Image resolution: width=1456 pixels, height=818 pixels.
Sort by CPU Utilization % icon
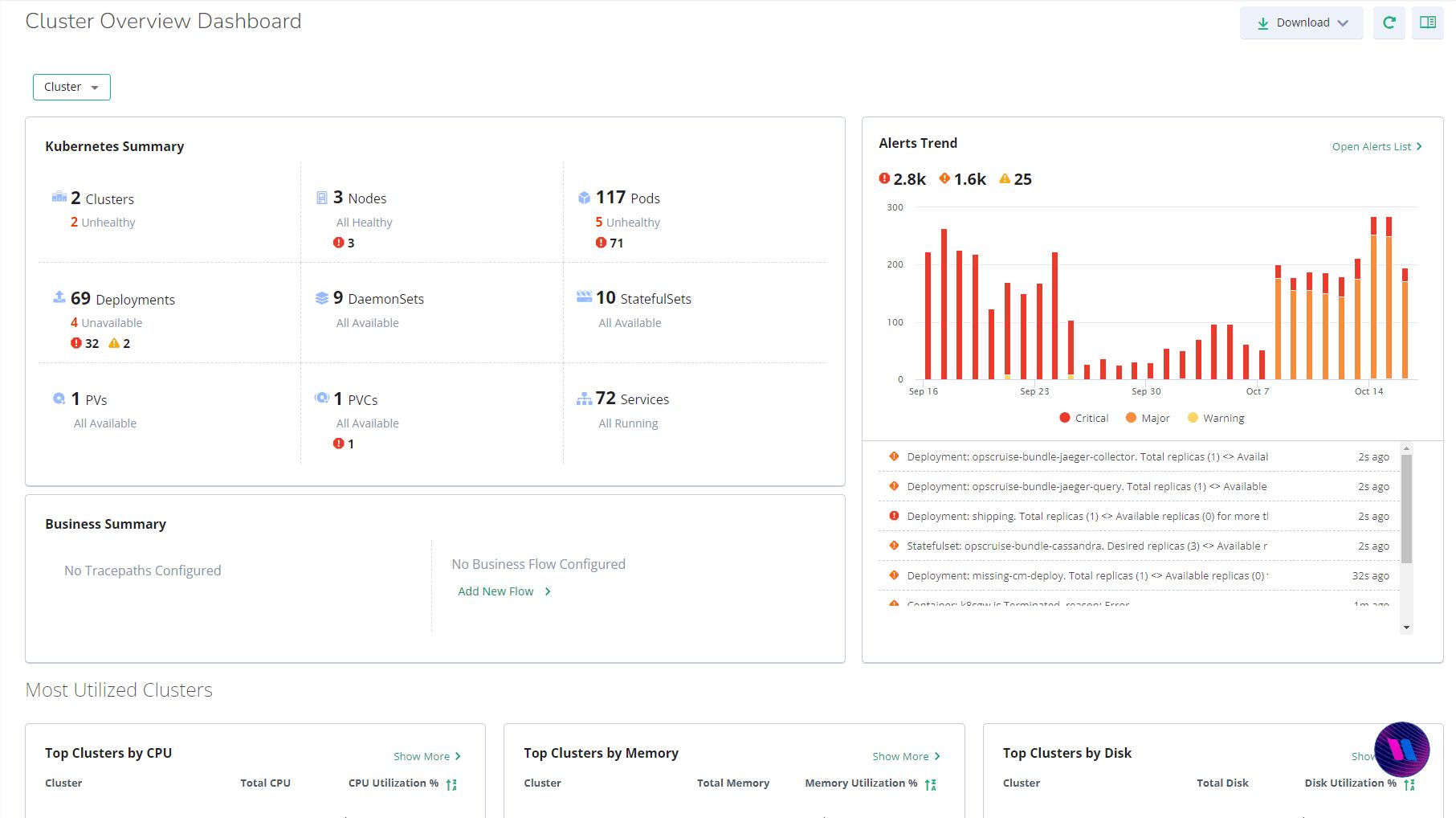tap(451, 784)
